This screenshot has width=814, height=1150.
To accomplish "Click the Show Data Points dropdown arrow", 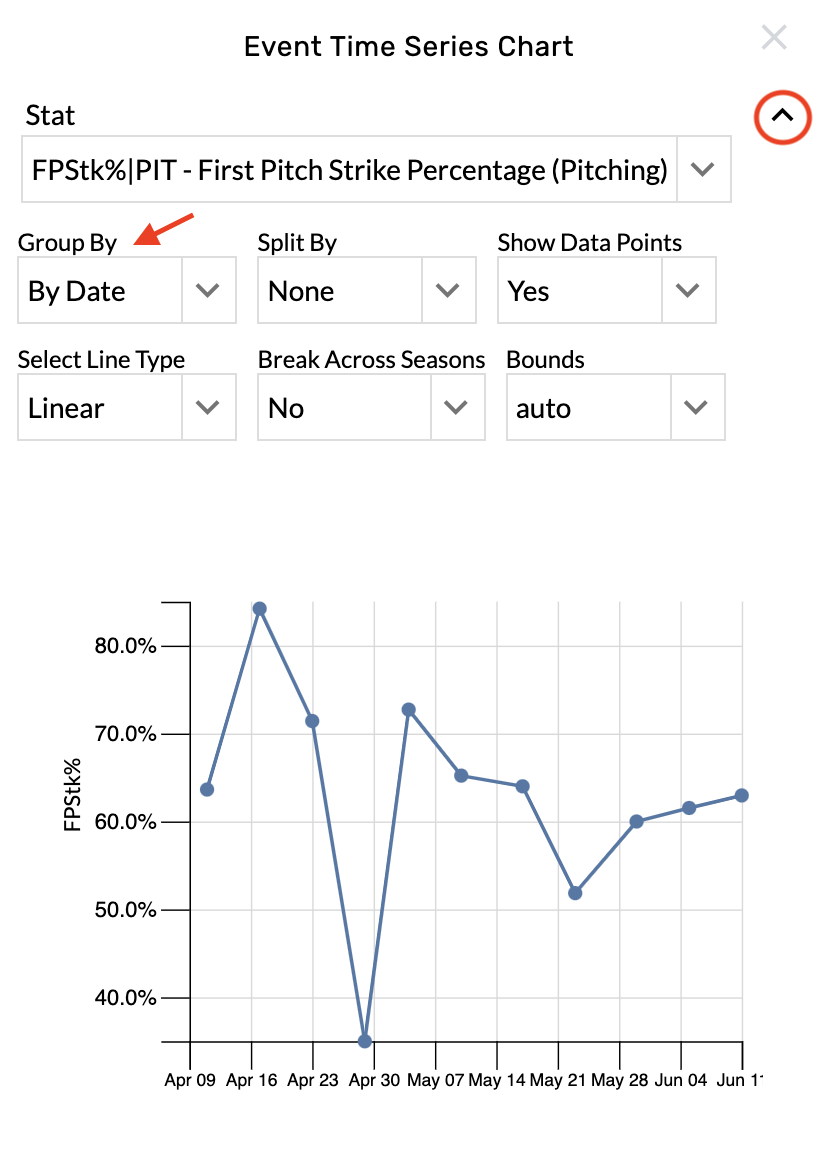I will point(687,290).
